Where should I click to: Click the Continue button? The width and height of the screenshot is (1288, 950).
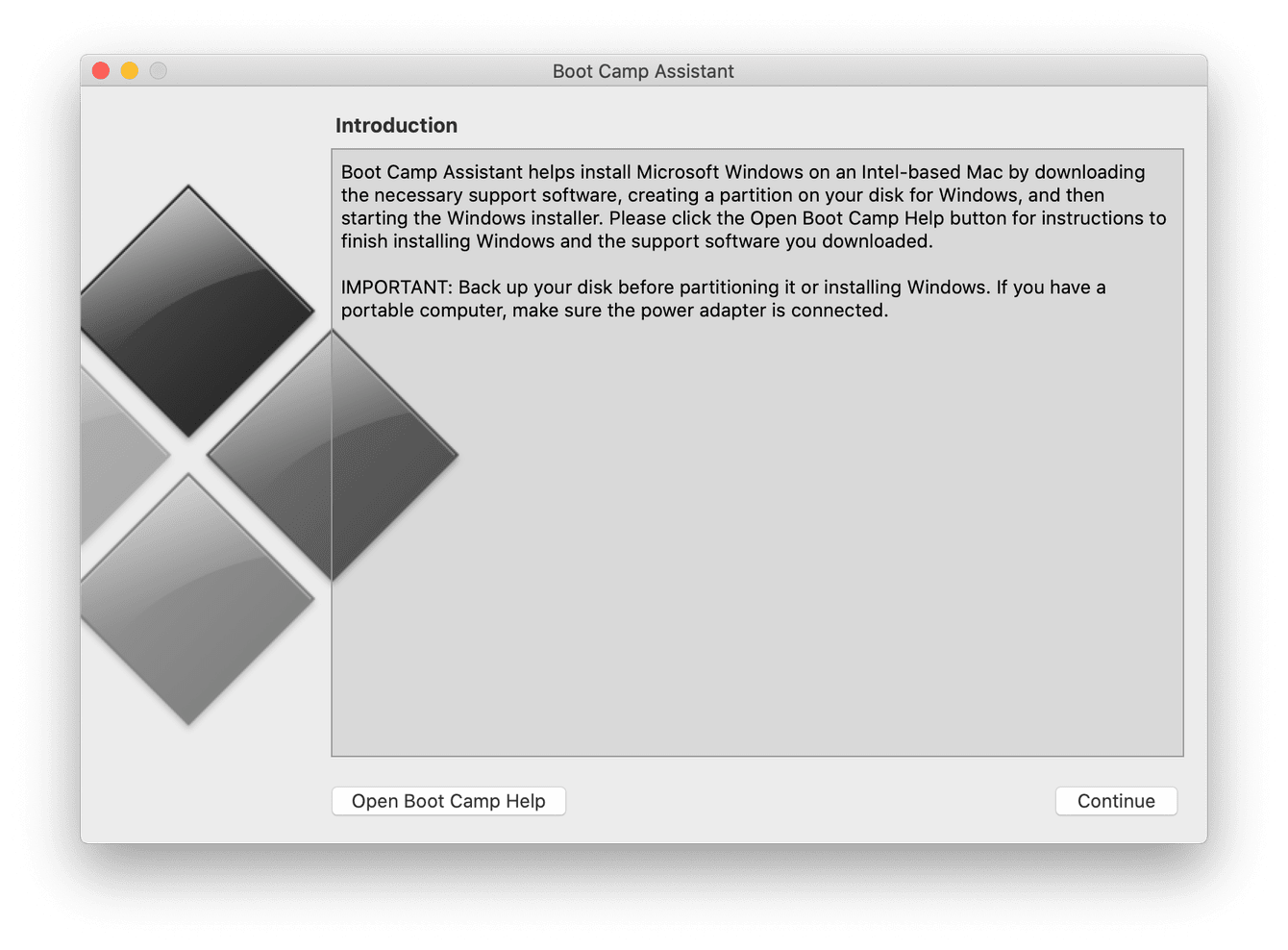pos(1116,801)
